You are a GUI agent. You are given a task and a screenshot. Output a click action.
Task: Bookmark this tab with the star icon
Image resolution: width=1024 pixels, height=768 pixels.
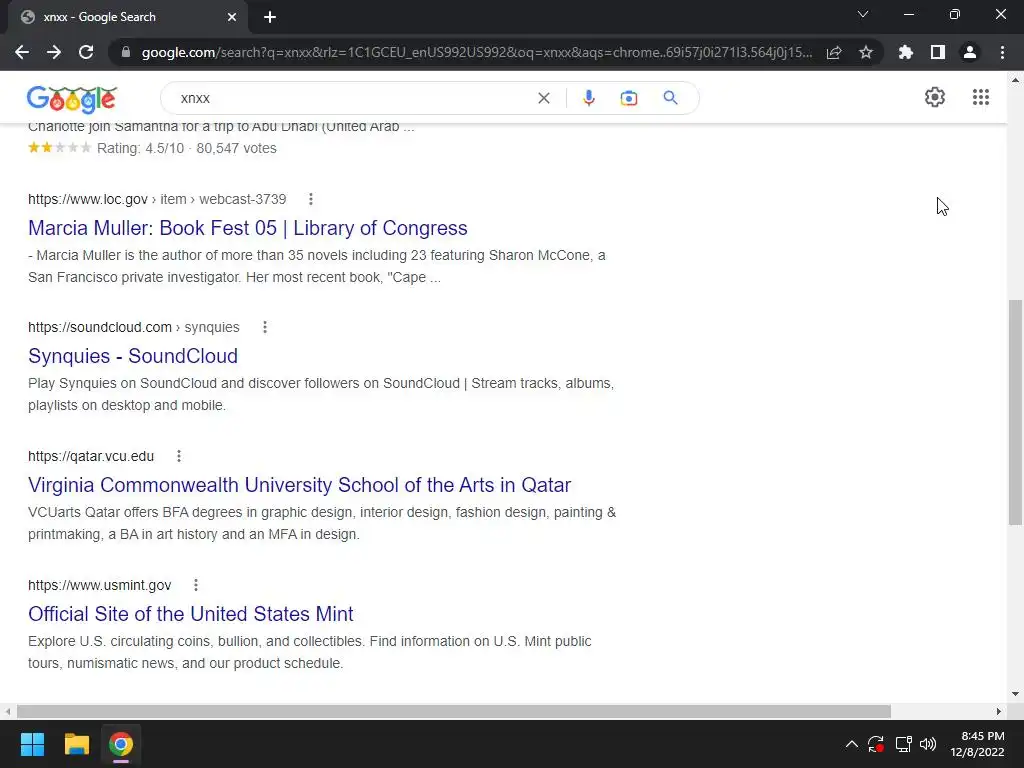click(866, 52)
